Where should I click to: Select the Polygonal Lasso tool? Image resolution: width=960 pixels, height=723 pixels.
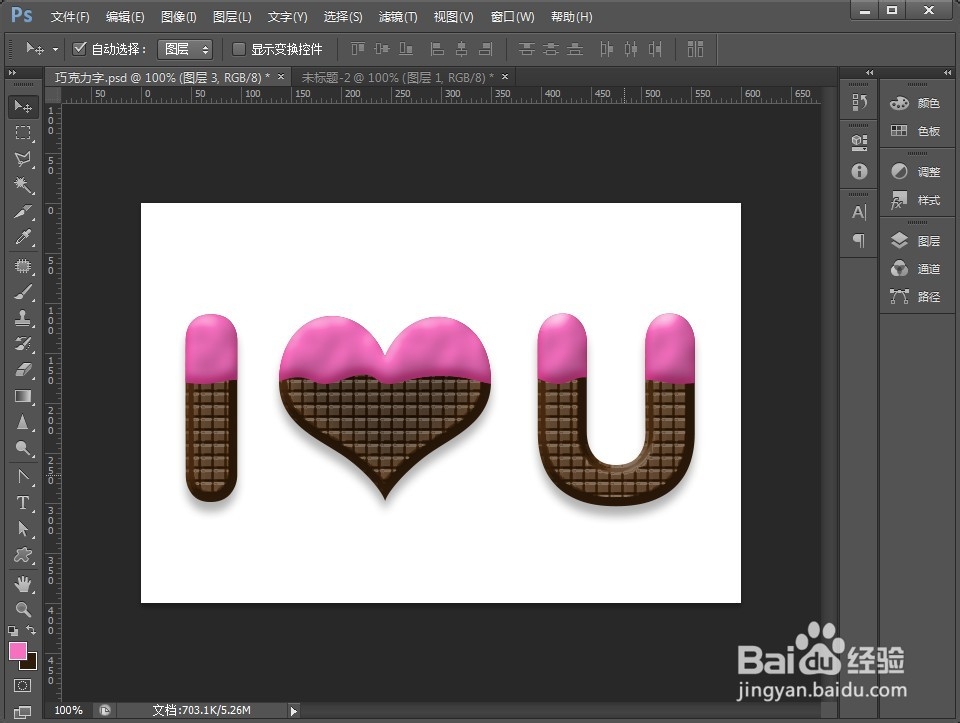tap(23, 159)
